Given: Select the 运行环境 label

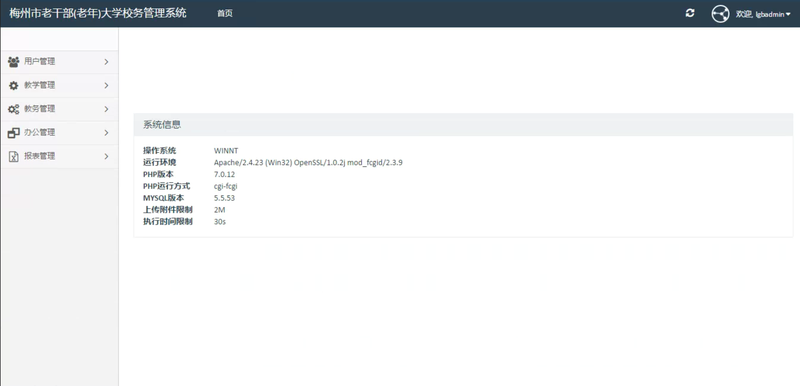Looking at the screenshot, I should click(159, 162).
